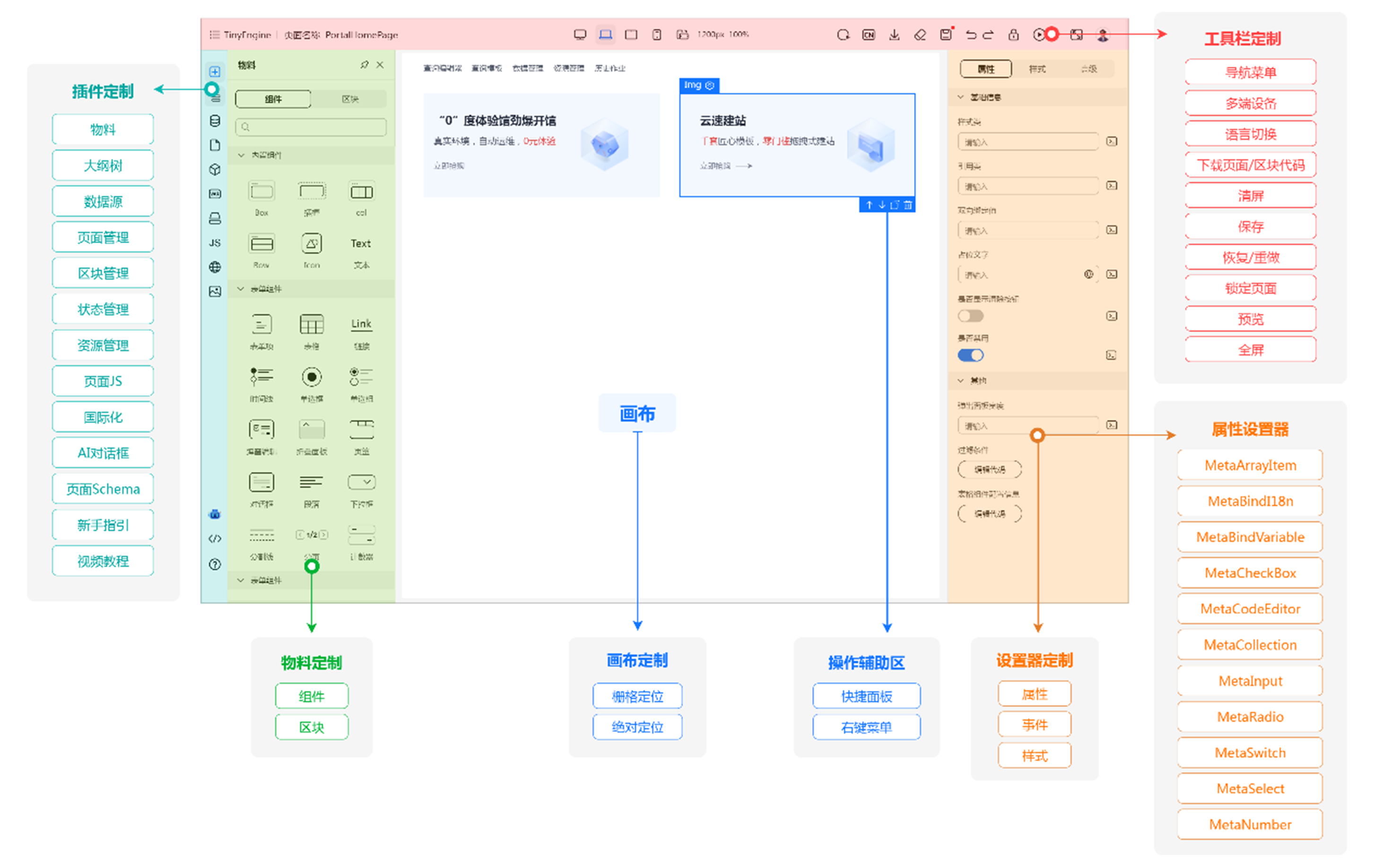Click the eraser clear screen icon
The image size is (1375, 868).
tap(920, 35)
